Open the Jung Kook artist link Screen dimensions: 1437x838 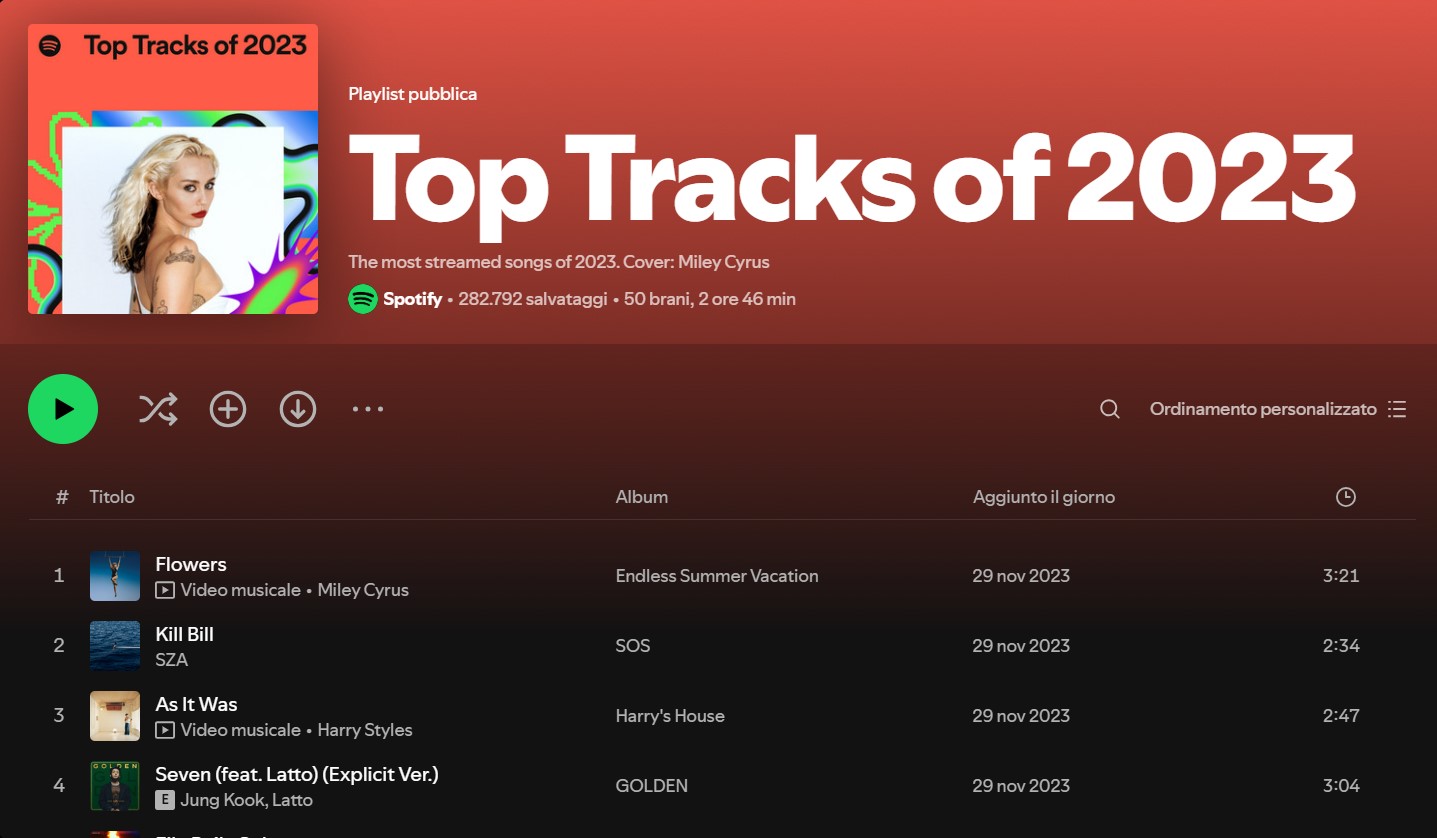221,800
